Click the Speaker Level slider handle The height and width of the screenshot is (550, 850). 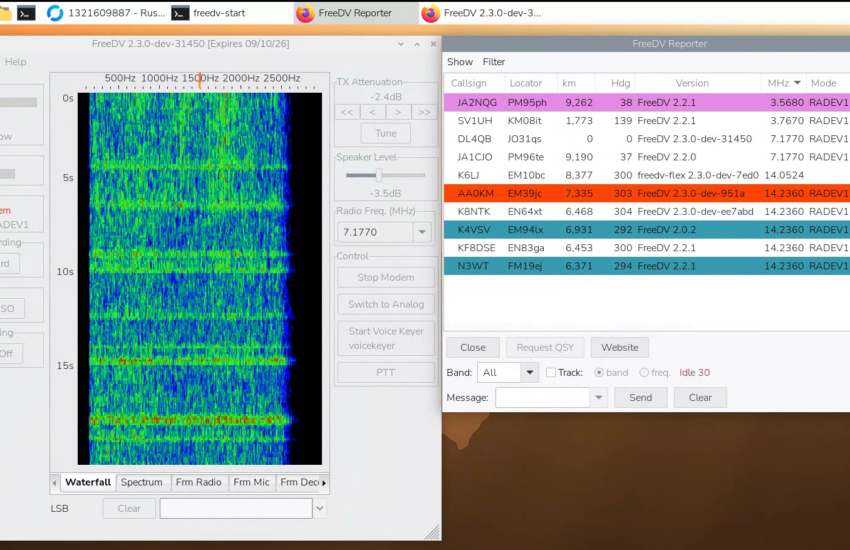(378, 175)
